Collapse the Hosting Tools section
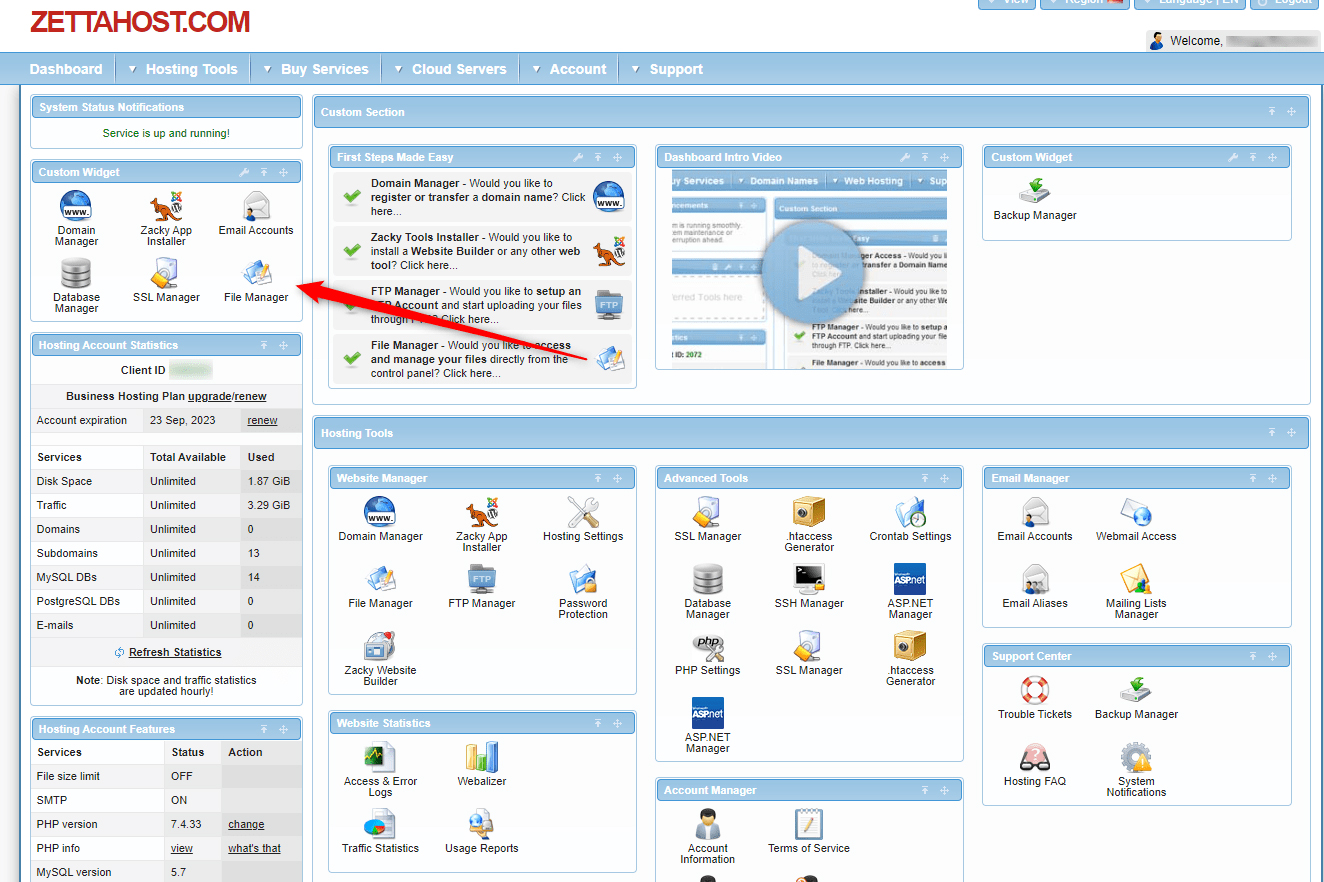 pyautogui.click(x=1272, y=433)
